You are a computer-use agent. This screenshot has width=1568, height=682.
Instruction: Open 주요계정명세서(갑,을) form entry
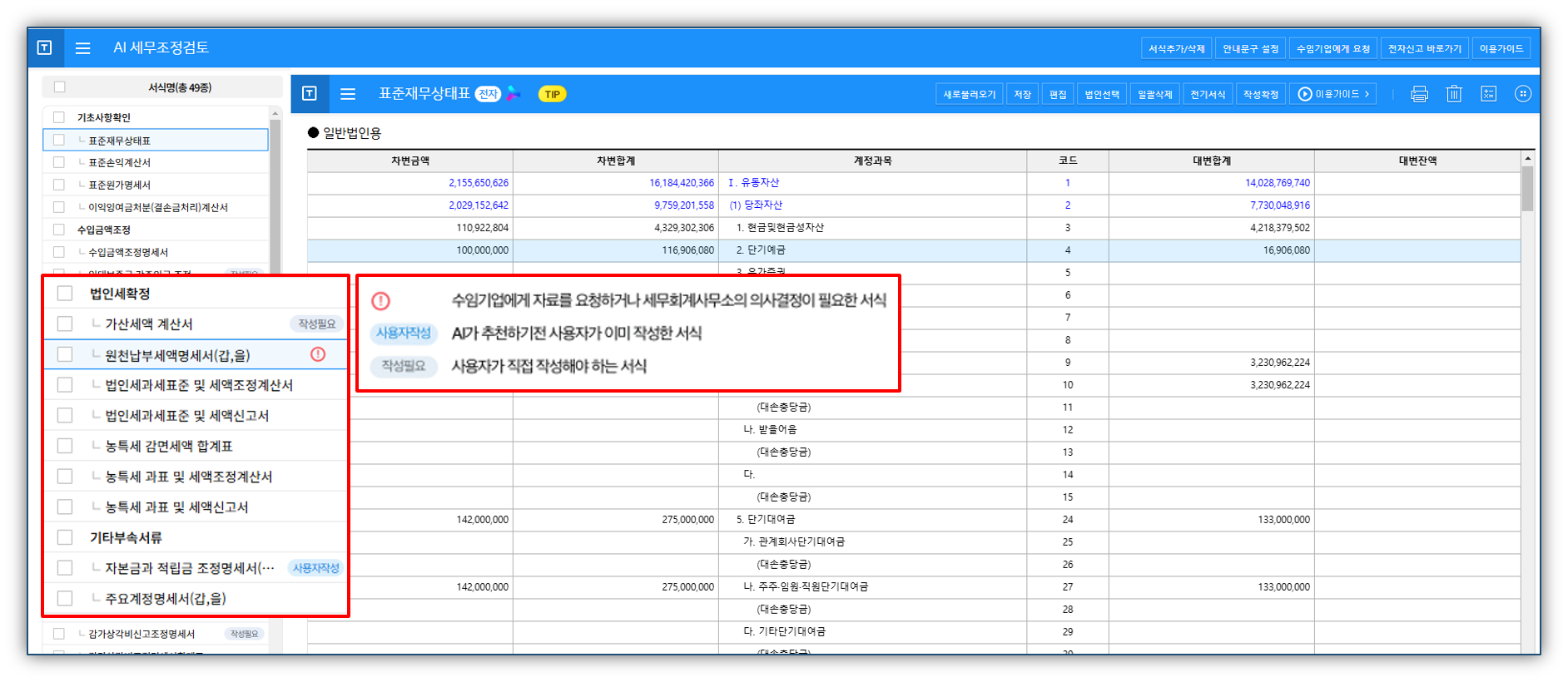pyautogui.click(x=166, y=599)
